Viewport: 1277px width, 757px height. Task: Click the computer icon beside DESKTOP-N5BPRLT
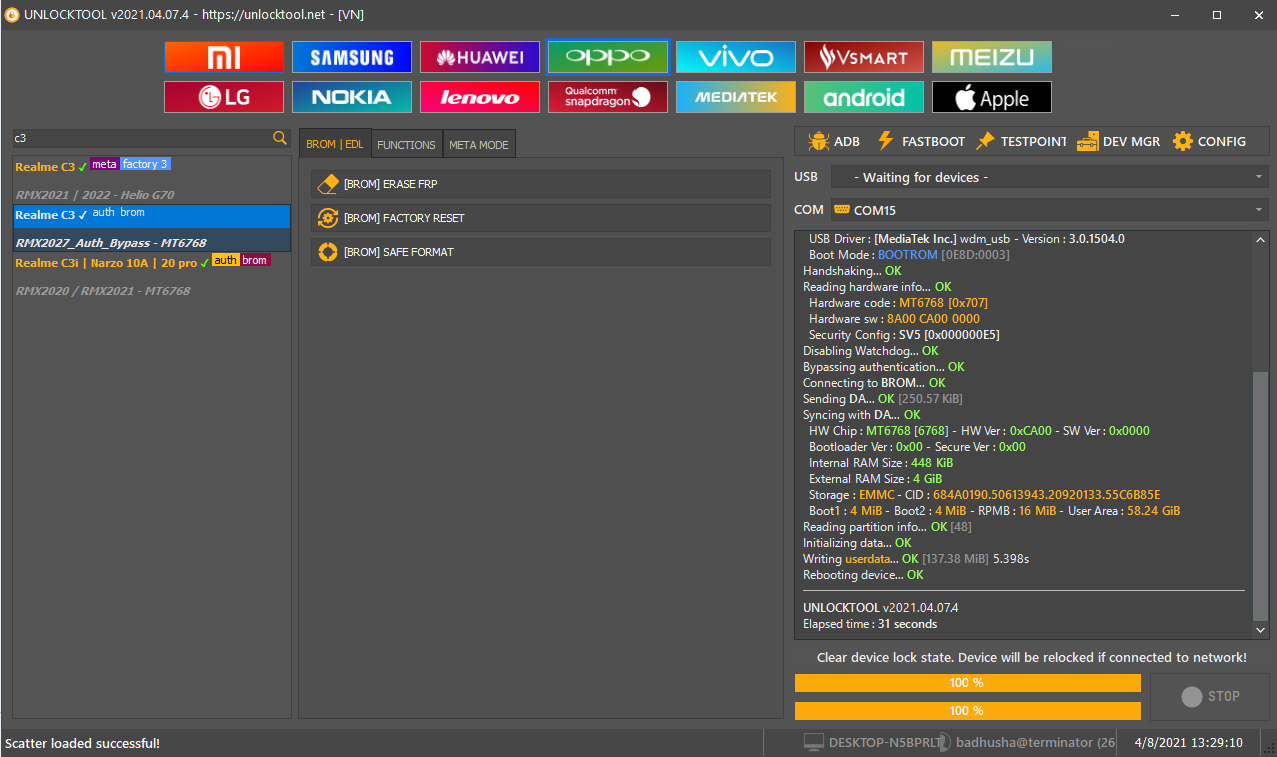click(x=814, y=743)
